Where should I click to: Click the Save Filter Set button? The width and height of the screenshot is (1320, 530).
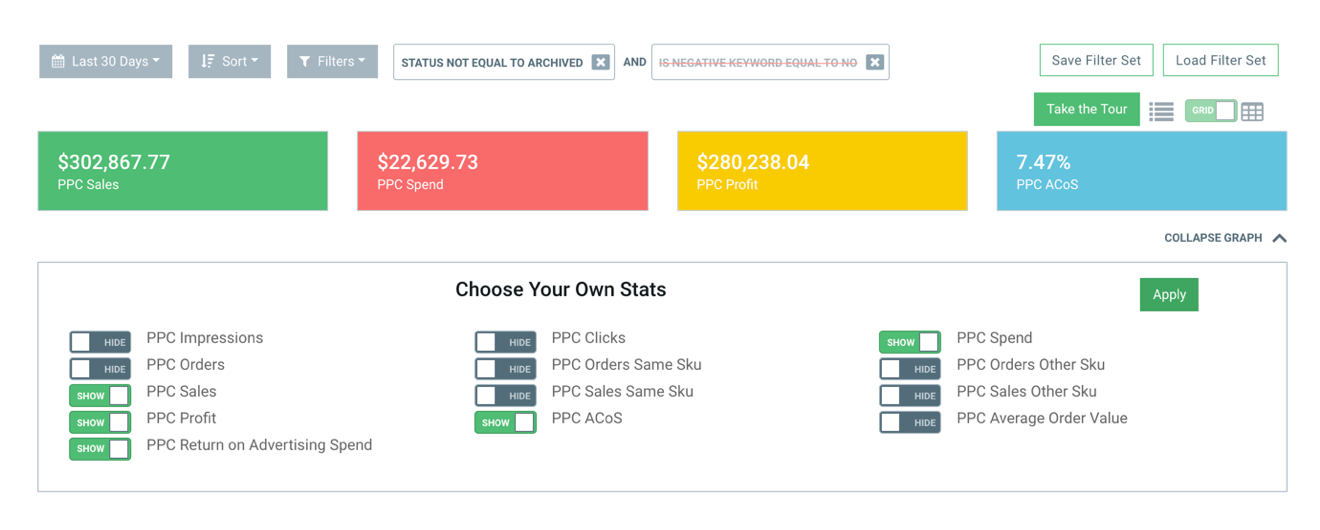(1096, 60)
